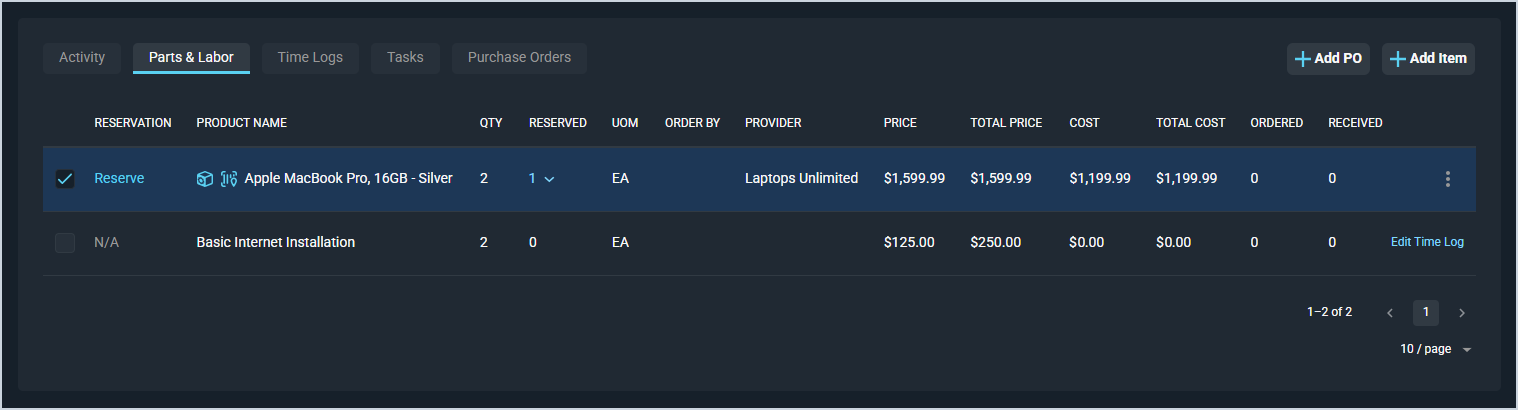This screenshot has width=1518, height=410.
Task: Expand the Reserved quantity dropdown for MacBook
Action: pos(548,179)
